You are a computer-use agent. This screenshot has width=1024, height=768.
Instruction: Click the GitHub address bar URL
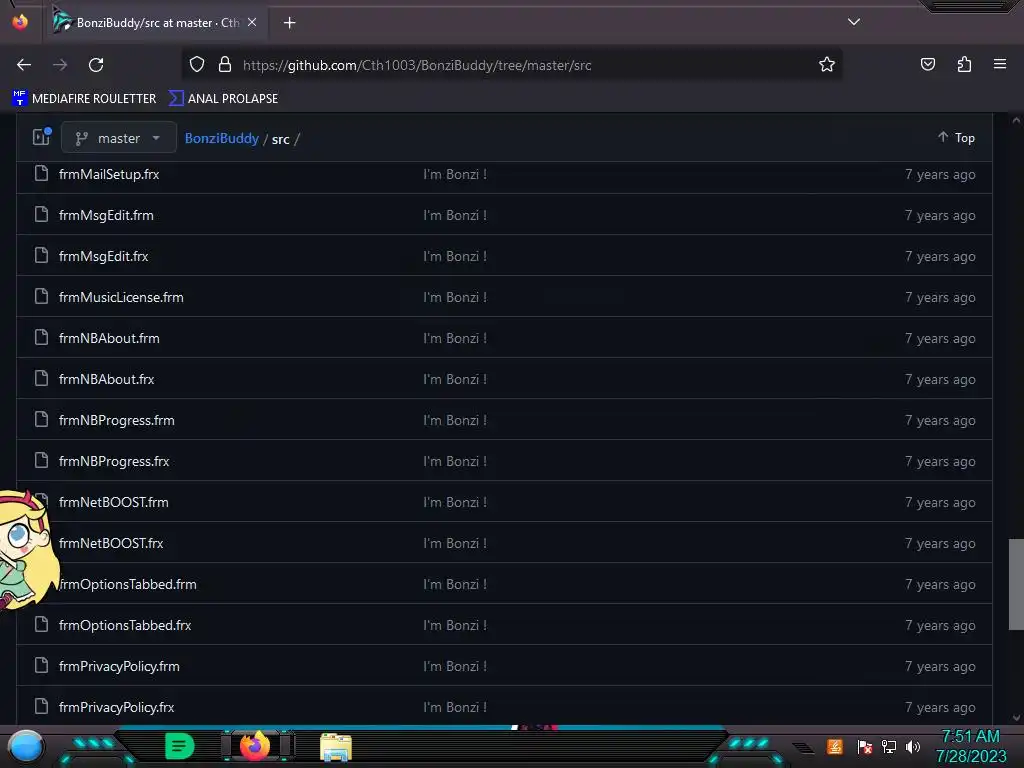pyautogui.click(x=417, y=65)
